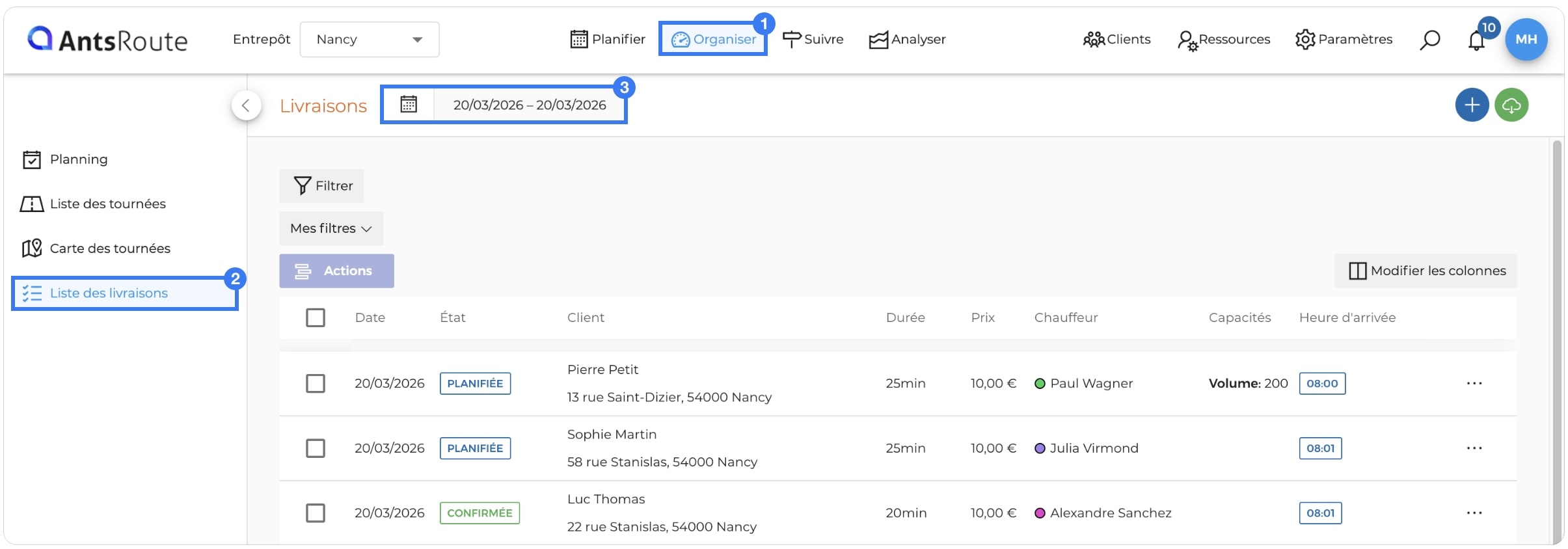The width and height of the screenshot is (1568, 549).
Task: Collapse the sidebar with the chevron arrow
Action: coord(246,105)
